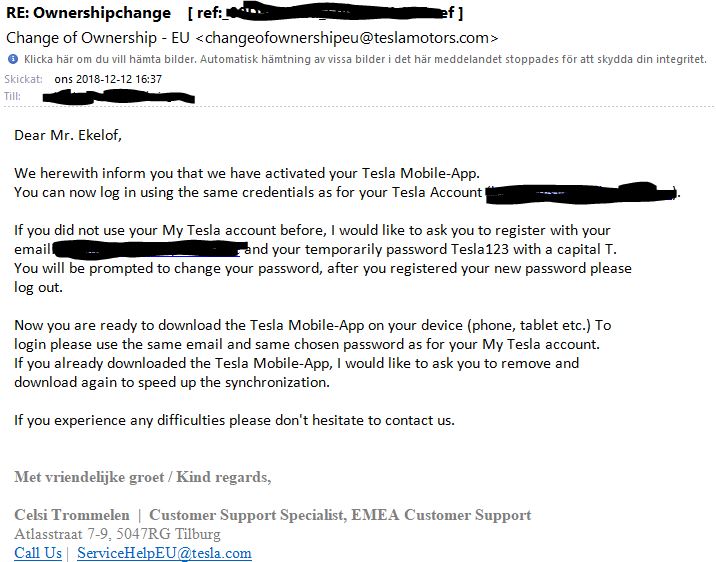Click the 'Atlasstraat 7-9, 5047RG Tilburg' address line
The height and width of the screenshot is (562, 716).
pyautogui.click(x=117, y=534)
